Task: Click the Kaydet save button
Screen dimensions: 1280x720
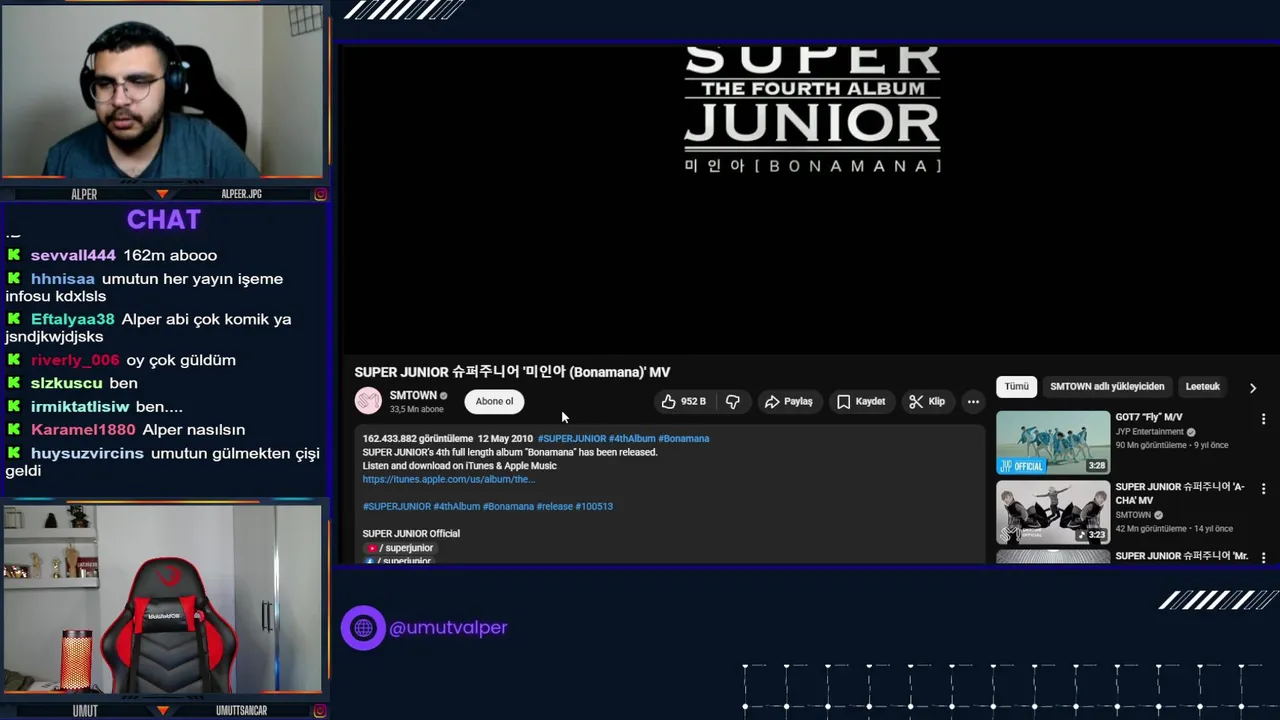Action: click(x=860, y=401)
